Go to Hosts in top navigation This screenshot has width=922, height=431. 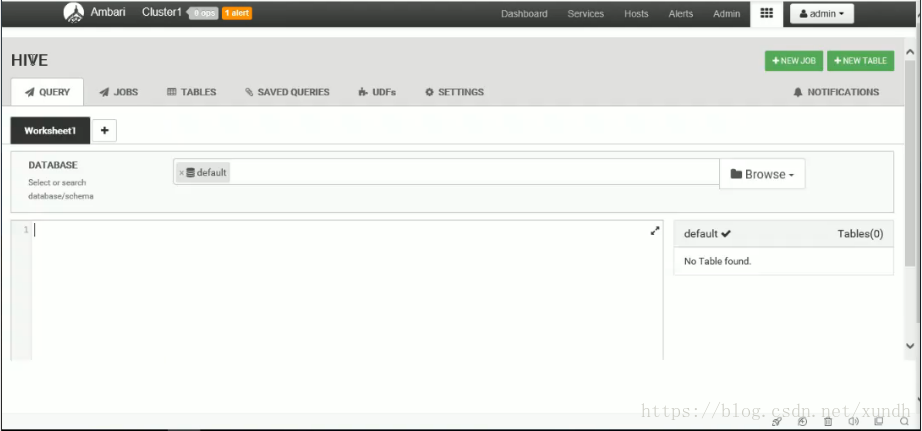click(x=636, y=14)
